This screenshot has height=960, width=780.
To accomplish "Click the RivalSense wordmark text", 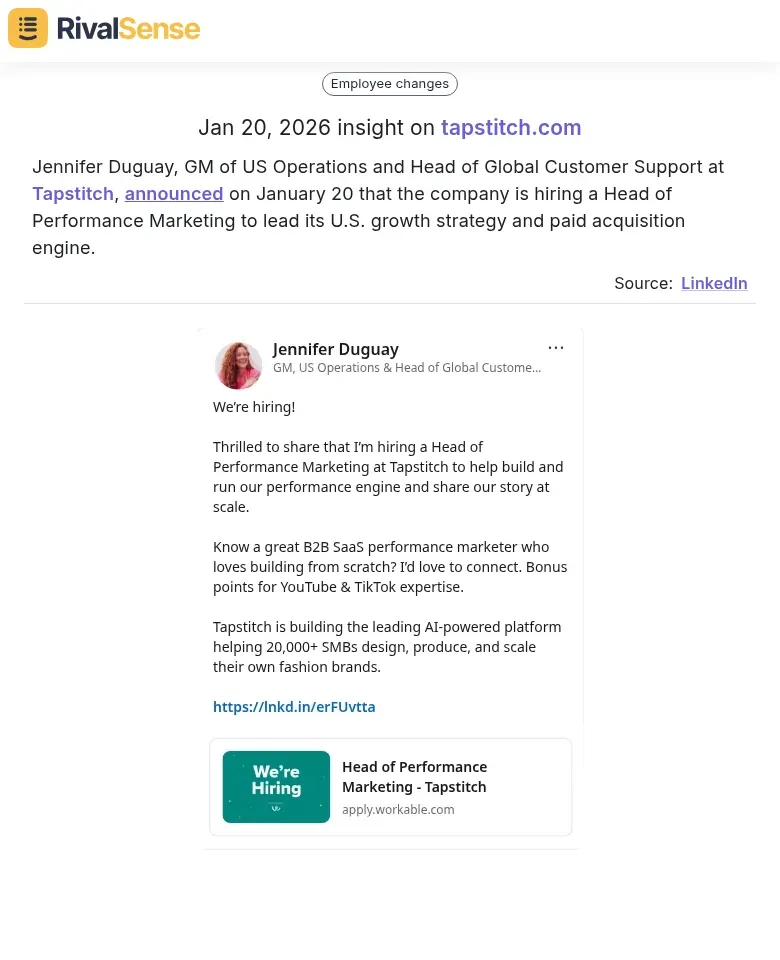I will (128, 28).
